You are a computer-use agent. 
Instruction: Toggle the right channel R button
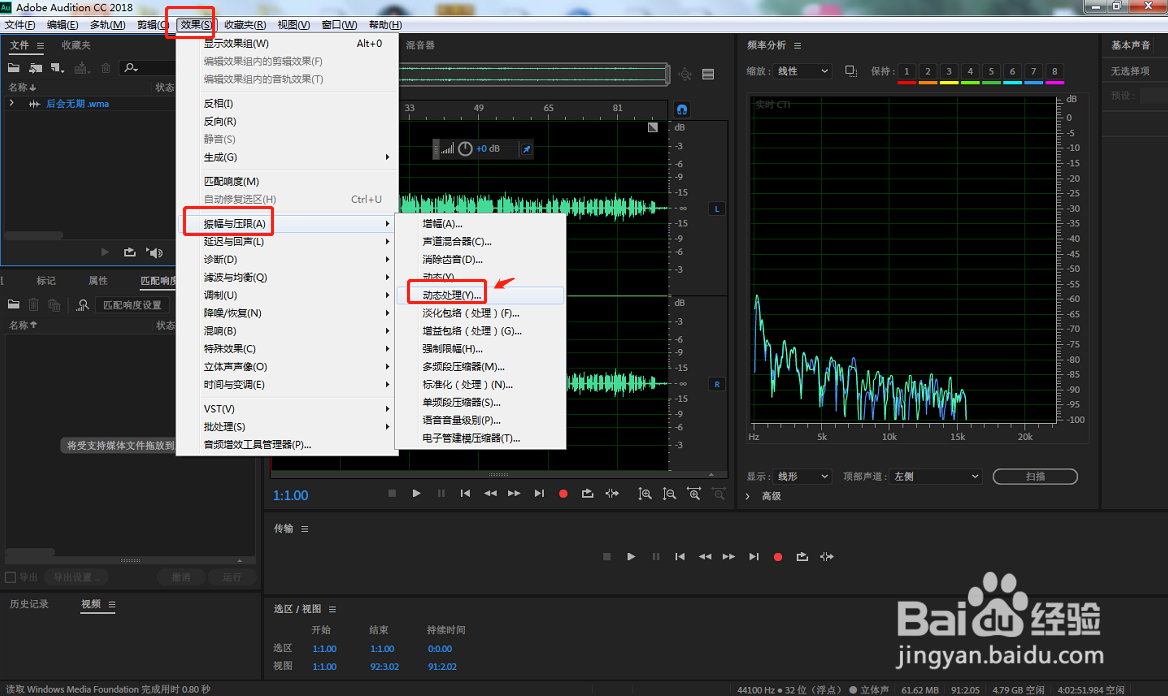click(x=717, y=385)
